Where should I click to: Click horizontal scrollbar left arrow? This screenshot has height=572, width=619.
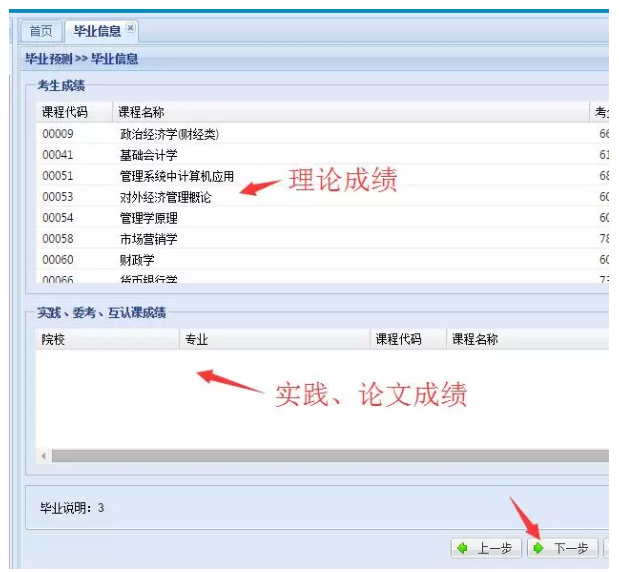pos(43,456)
